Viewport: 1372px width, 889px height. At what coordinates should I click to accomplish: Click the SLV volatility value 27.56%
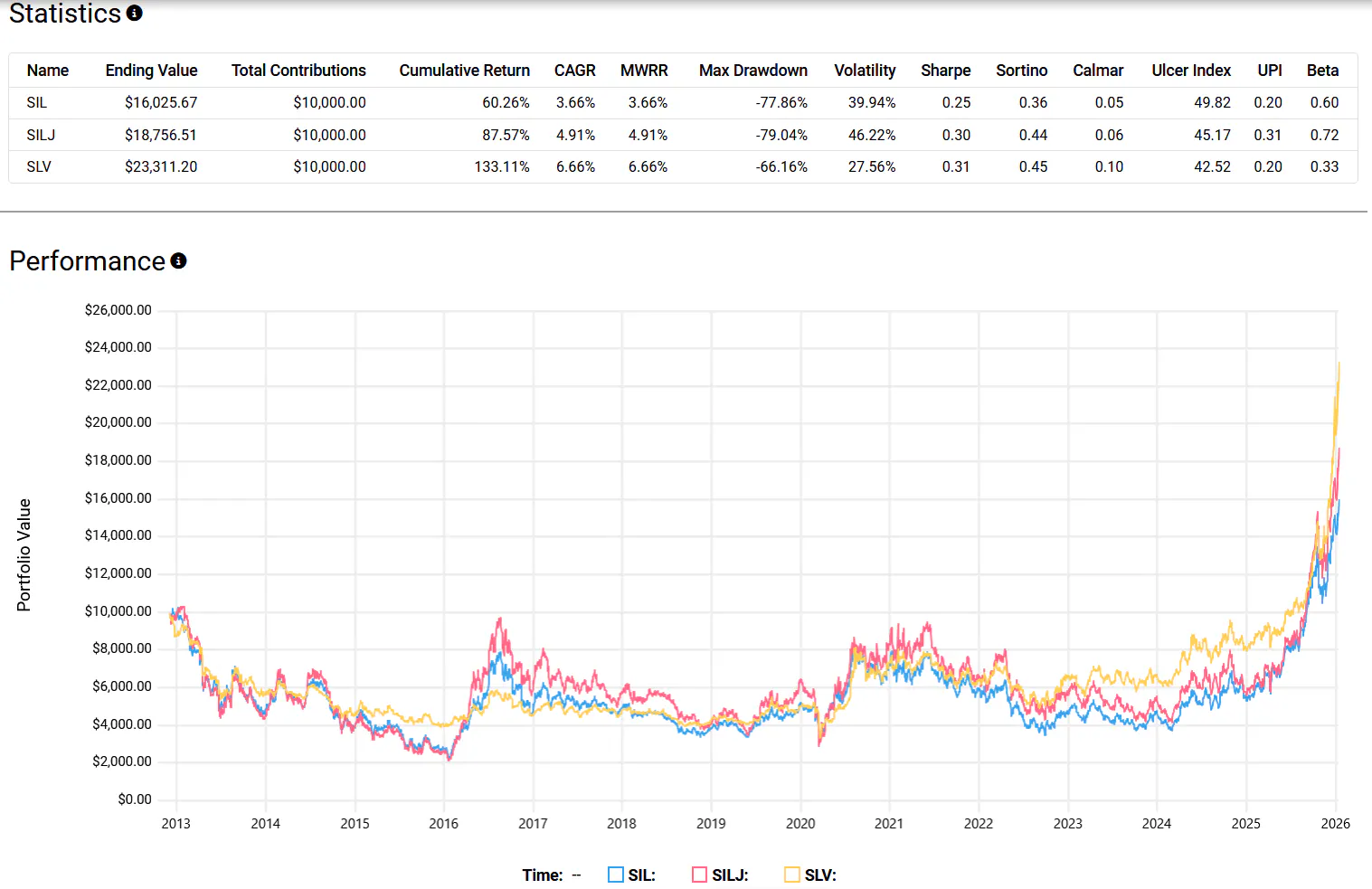872,167
